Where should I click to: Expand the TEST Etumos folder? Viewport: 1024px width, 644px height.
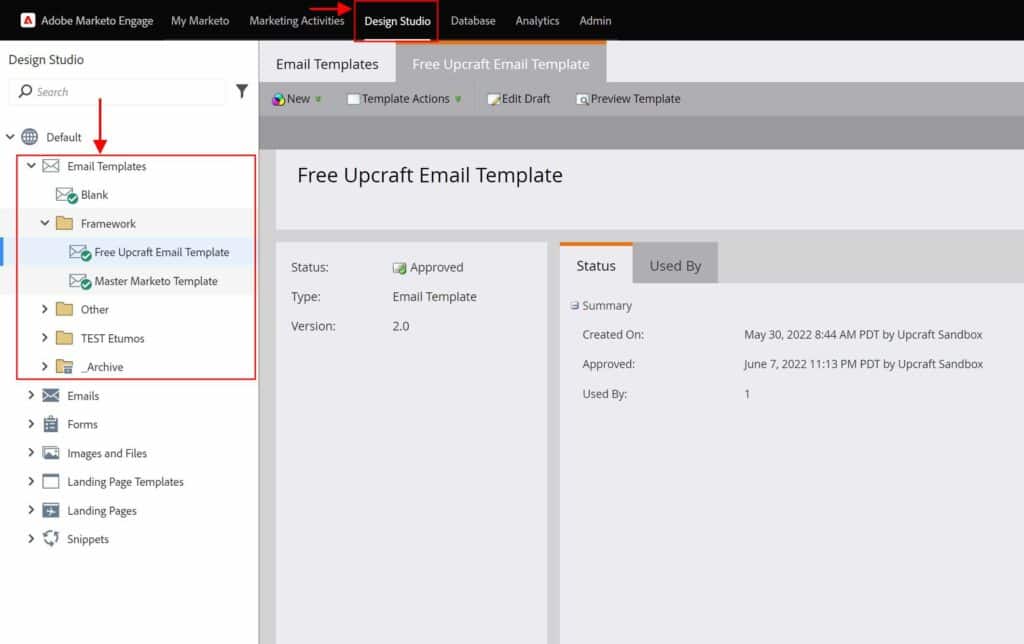[44, 338]
